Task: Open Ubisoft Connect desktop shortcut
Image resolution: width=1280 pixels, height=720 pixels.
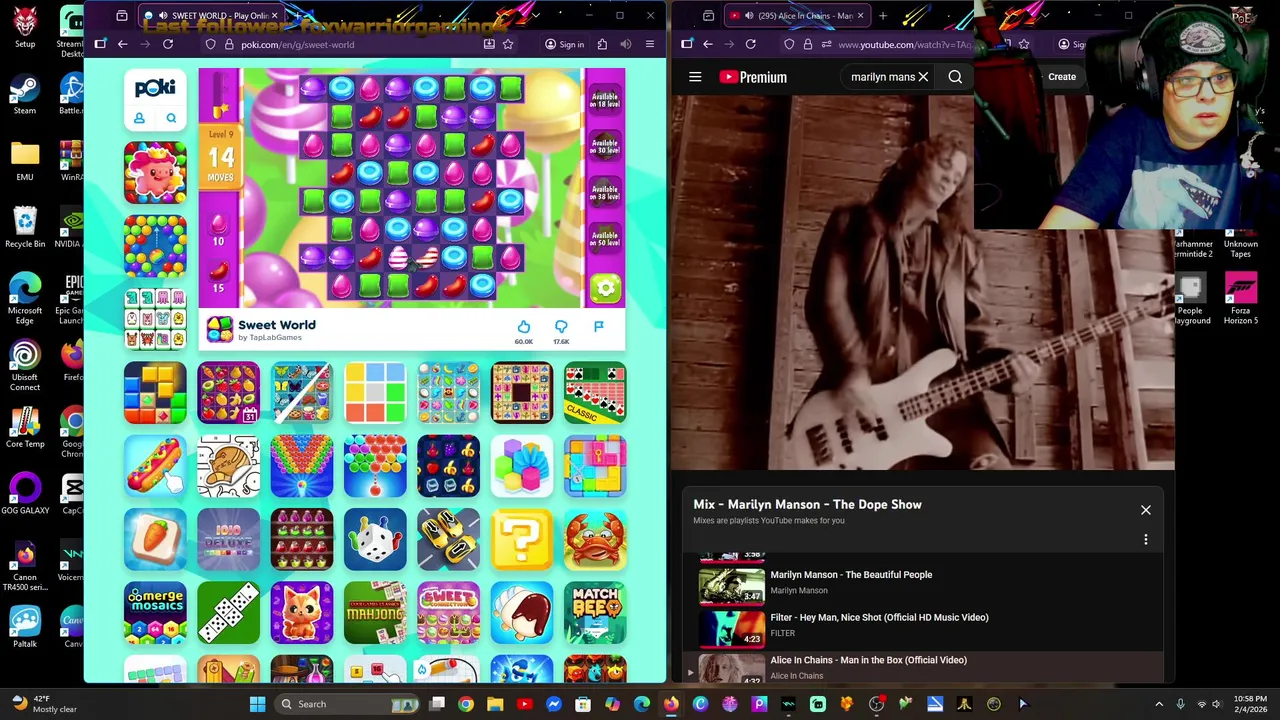Action: click(x=25, y=366)
